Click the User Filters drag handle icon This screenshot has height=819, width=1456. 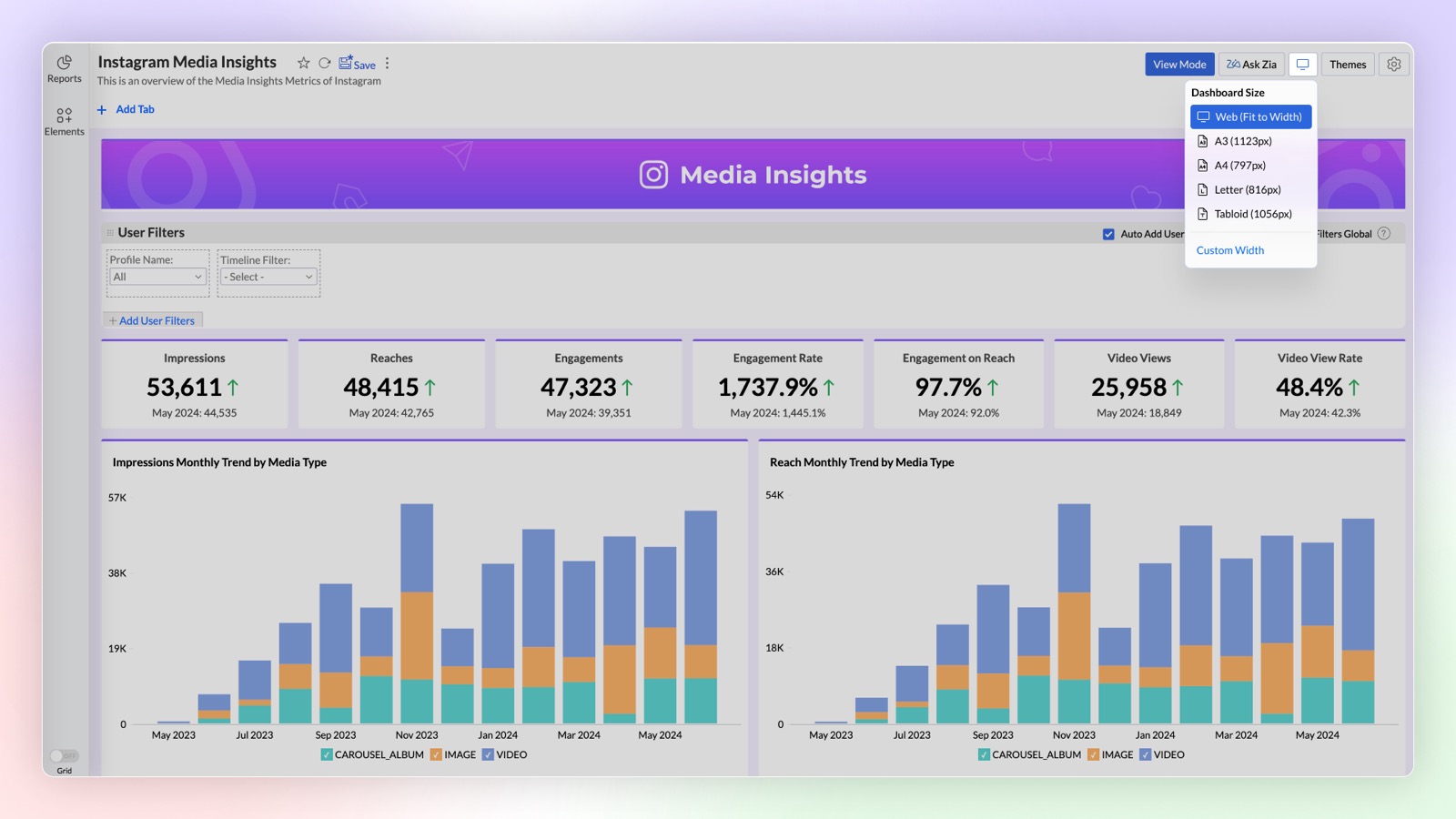(x=110, y=233)
